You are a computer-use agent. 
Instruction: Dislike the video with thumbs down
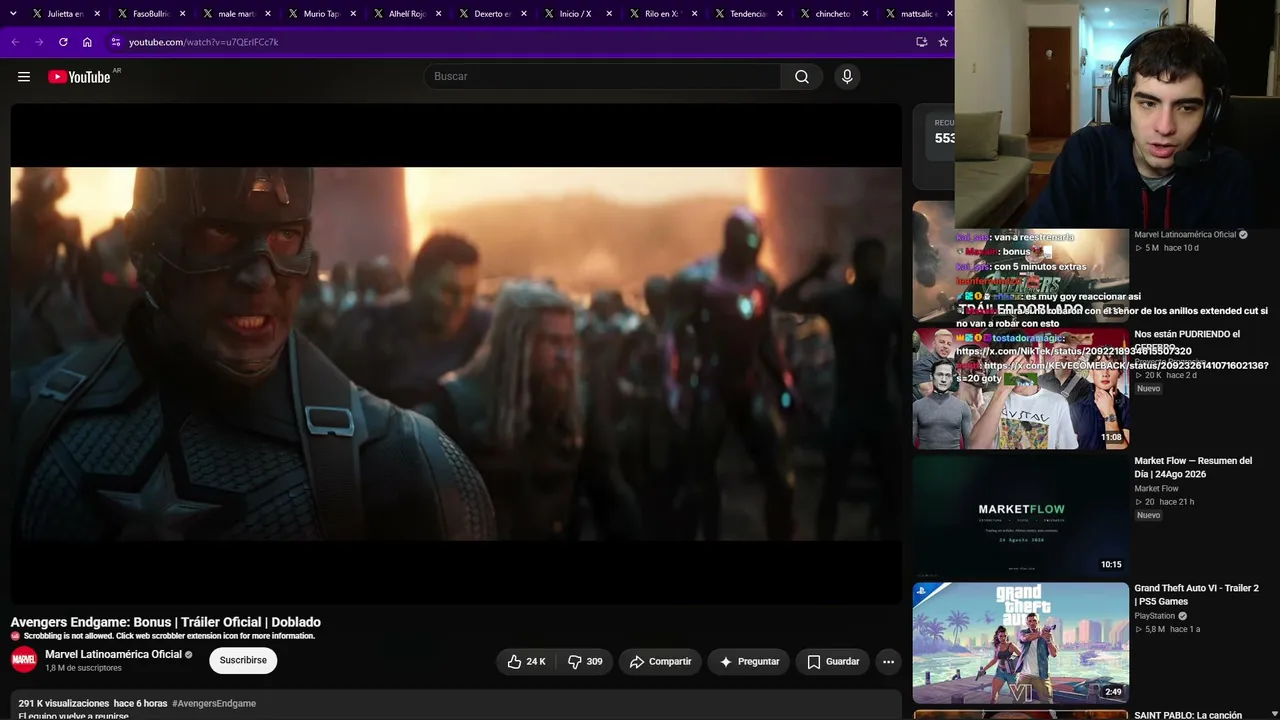(x=585, y=661)
